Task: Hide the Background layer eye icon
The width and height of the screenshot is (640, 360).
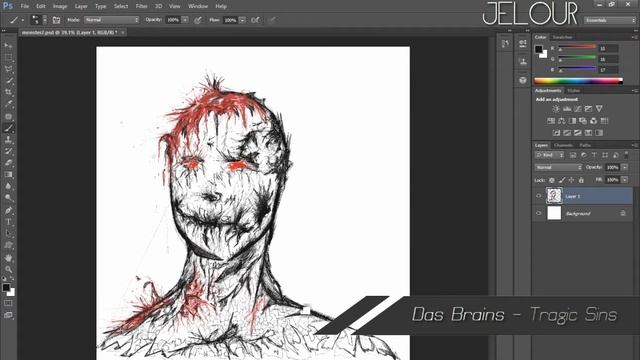Action: [x=538, y=213]
